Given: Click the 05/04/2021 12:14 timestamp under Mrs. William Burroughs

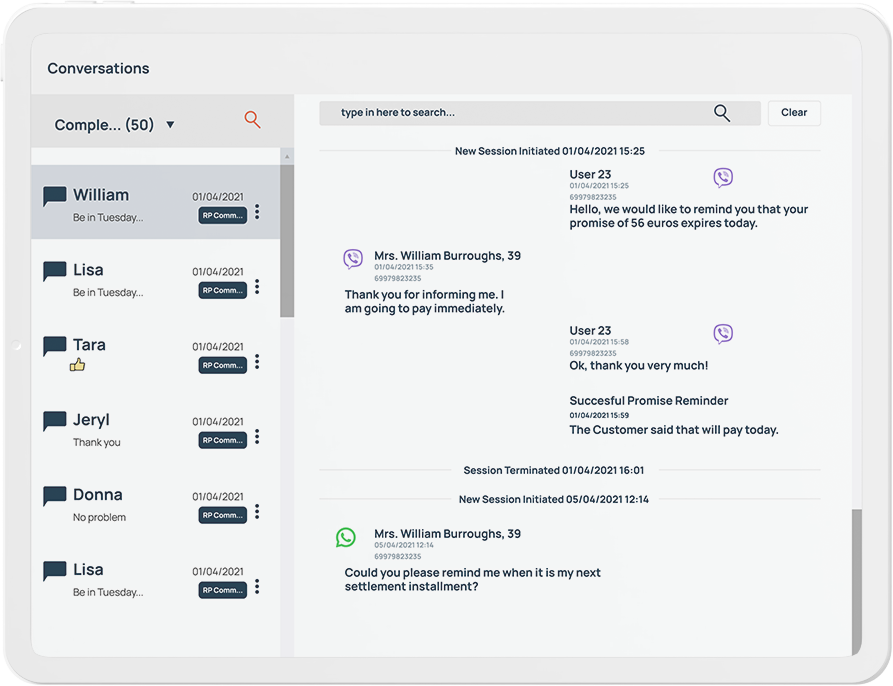Looking at the screenshot, I should pos(404,545).
